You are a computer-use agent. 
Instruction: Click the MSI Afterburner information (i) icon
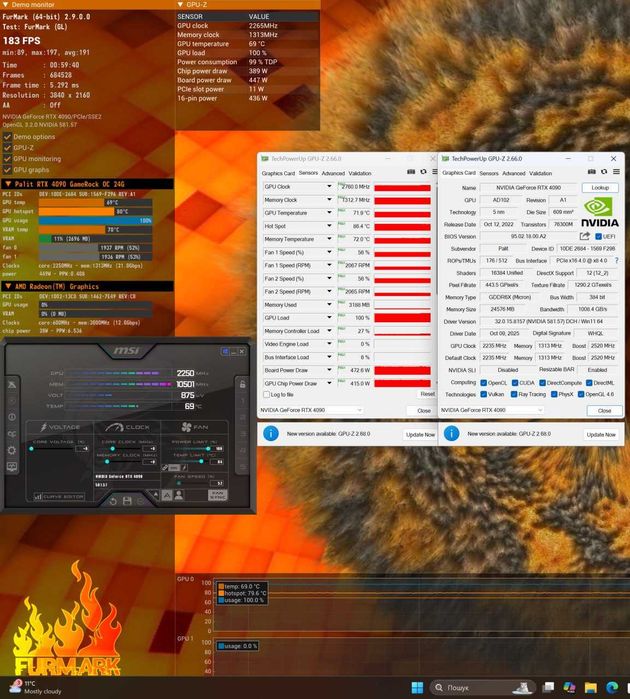[12, 417]
